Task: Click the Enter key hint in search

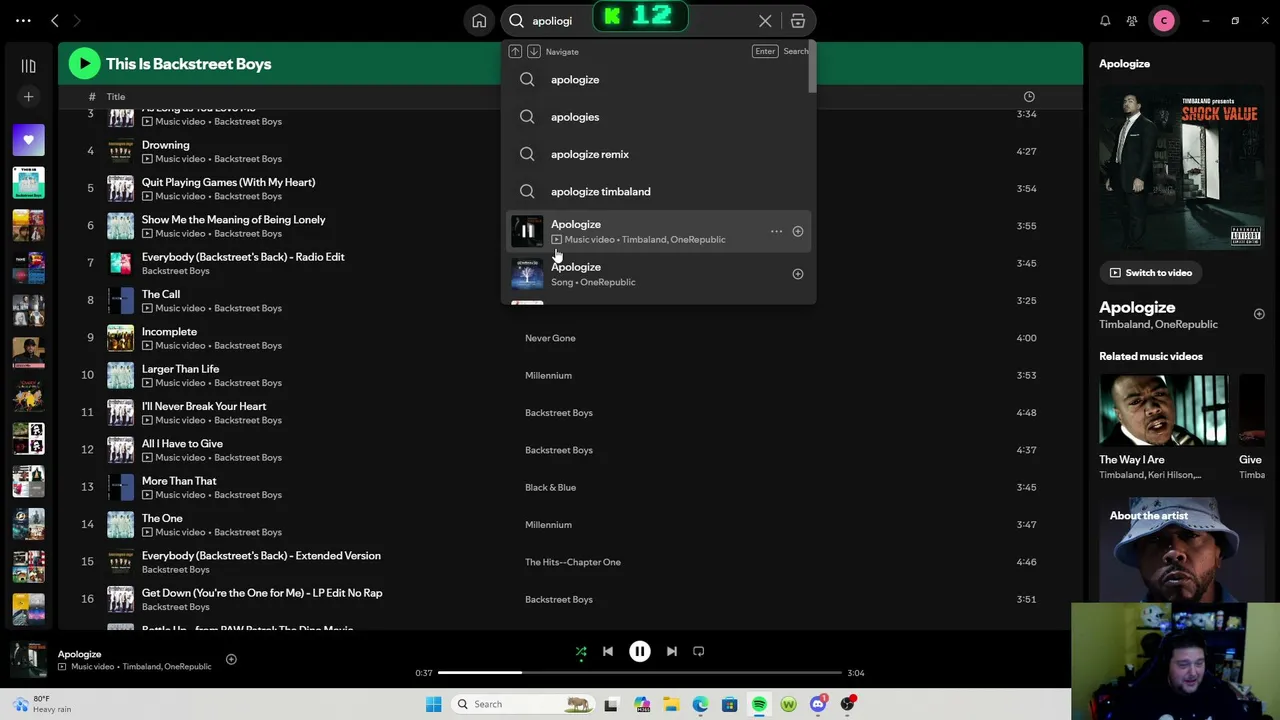Action: (x=765, y=51)
